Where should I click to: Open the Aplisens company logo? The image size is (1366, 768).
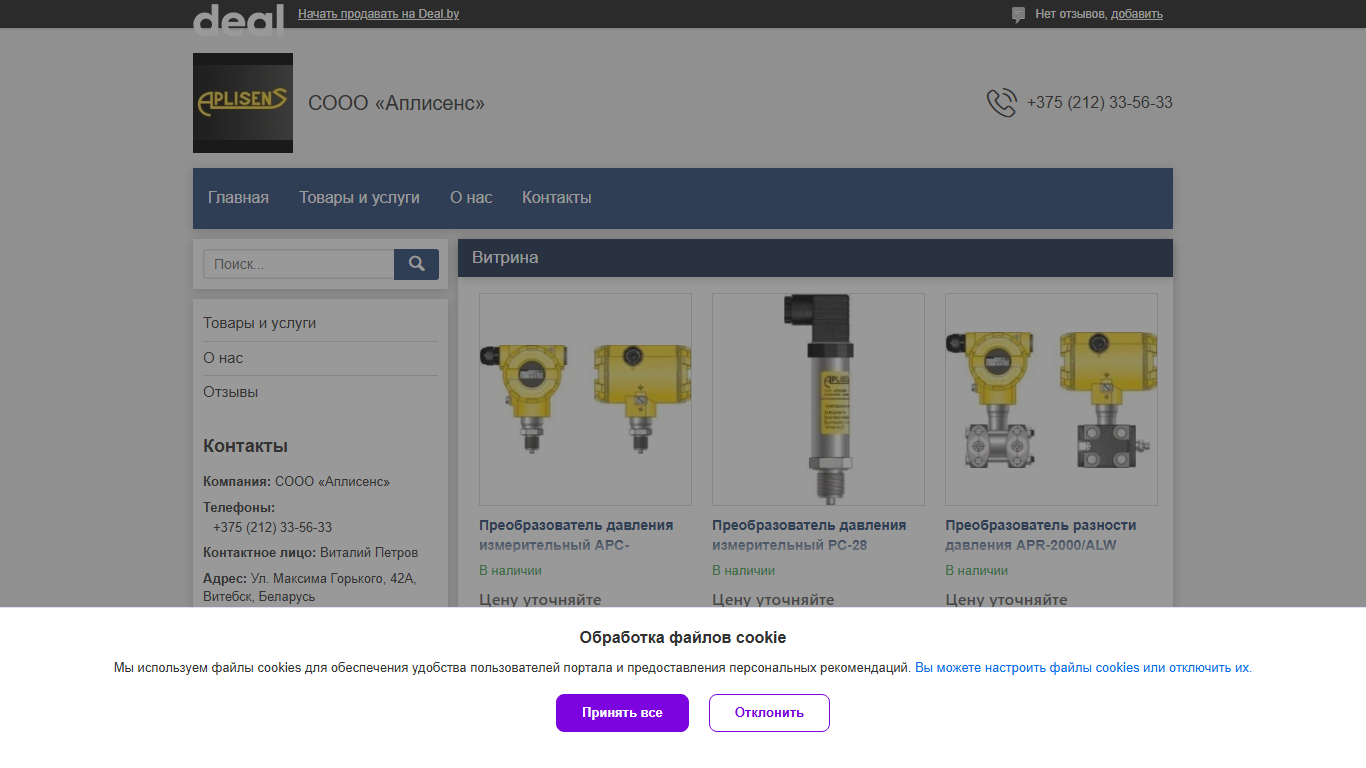pos(243,103)
